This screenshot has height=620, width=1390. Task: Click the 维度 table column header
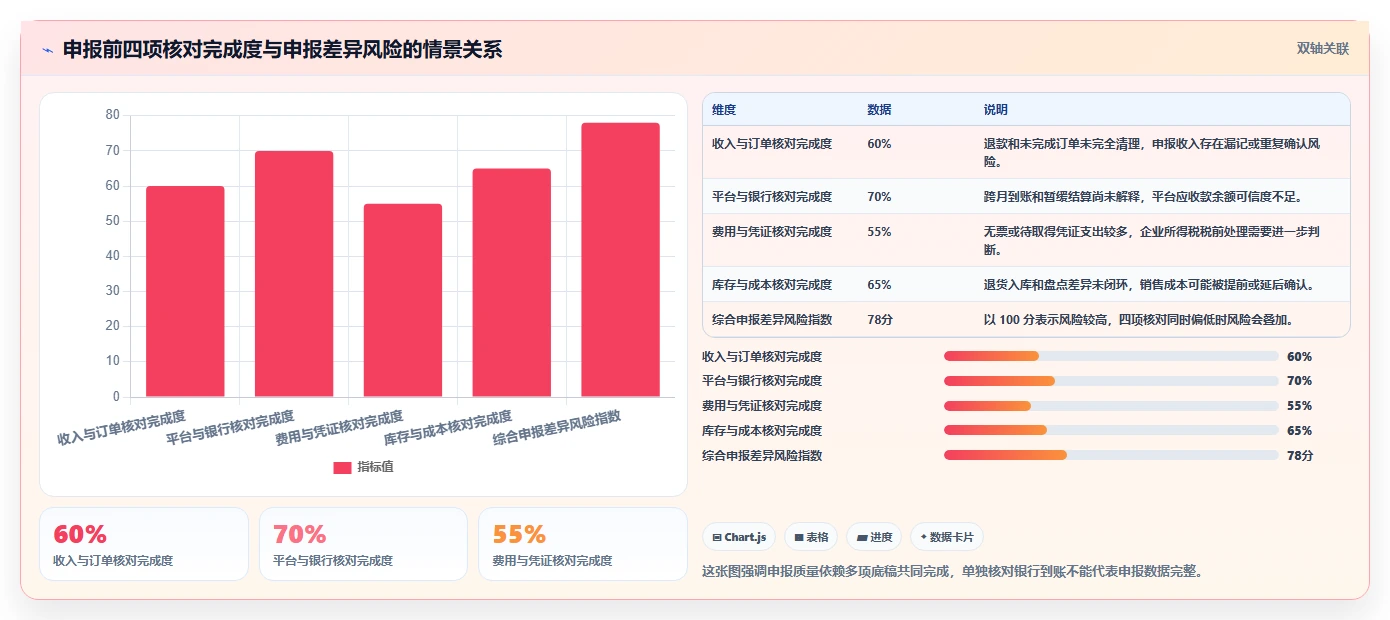click(x=724, y=109)
